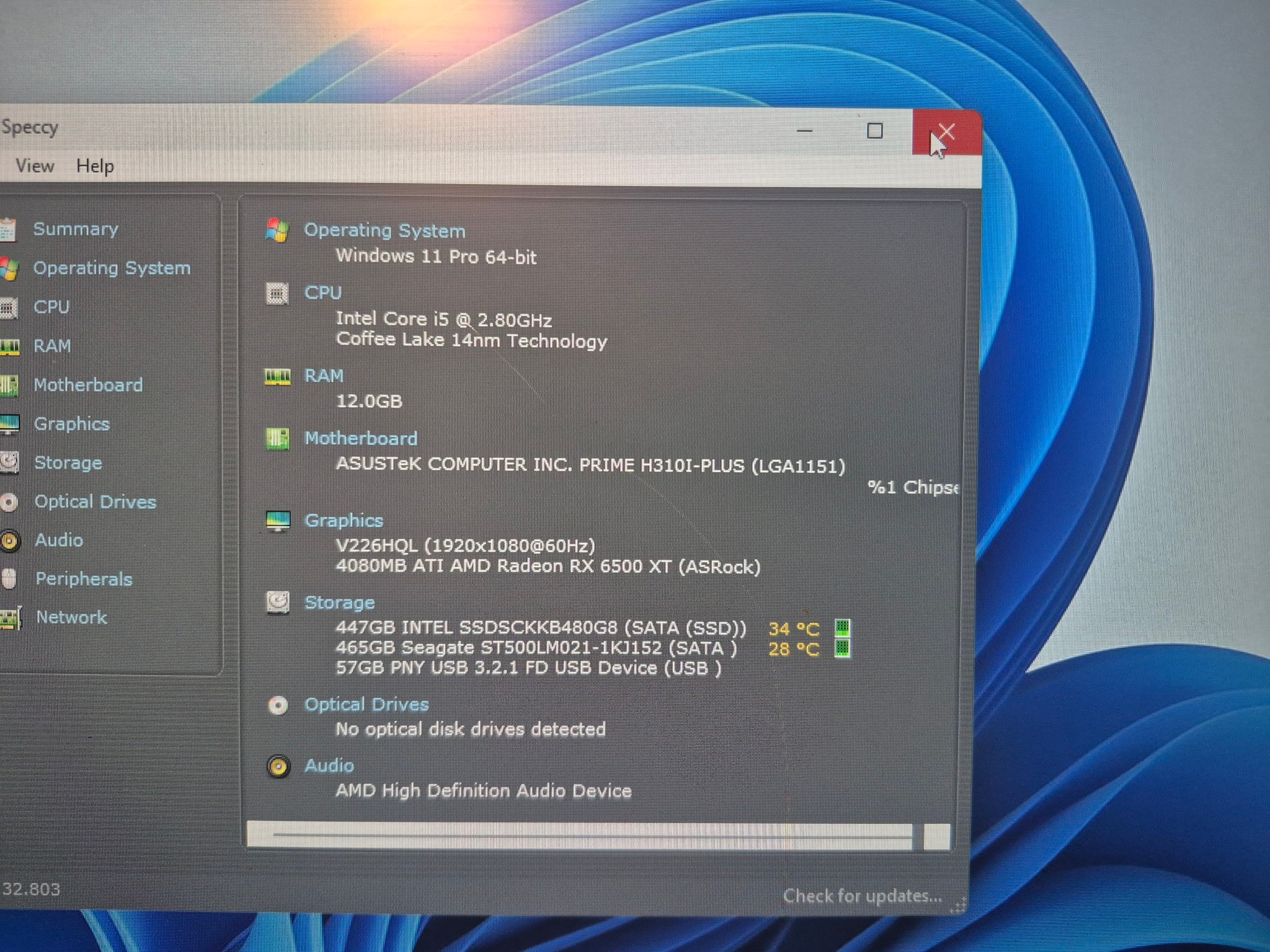Screen dimensions: 1270x952
Task: Open the Operating System heading link
Action: tap(384, 231)
